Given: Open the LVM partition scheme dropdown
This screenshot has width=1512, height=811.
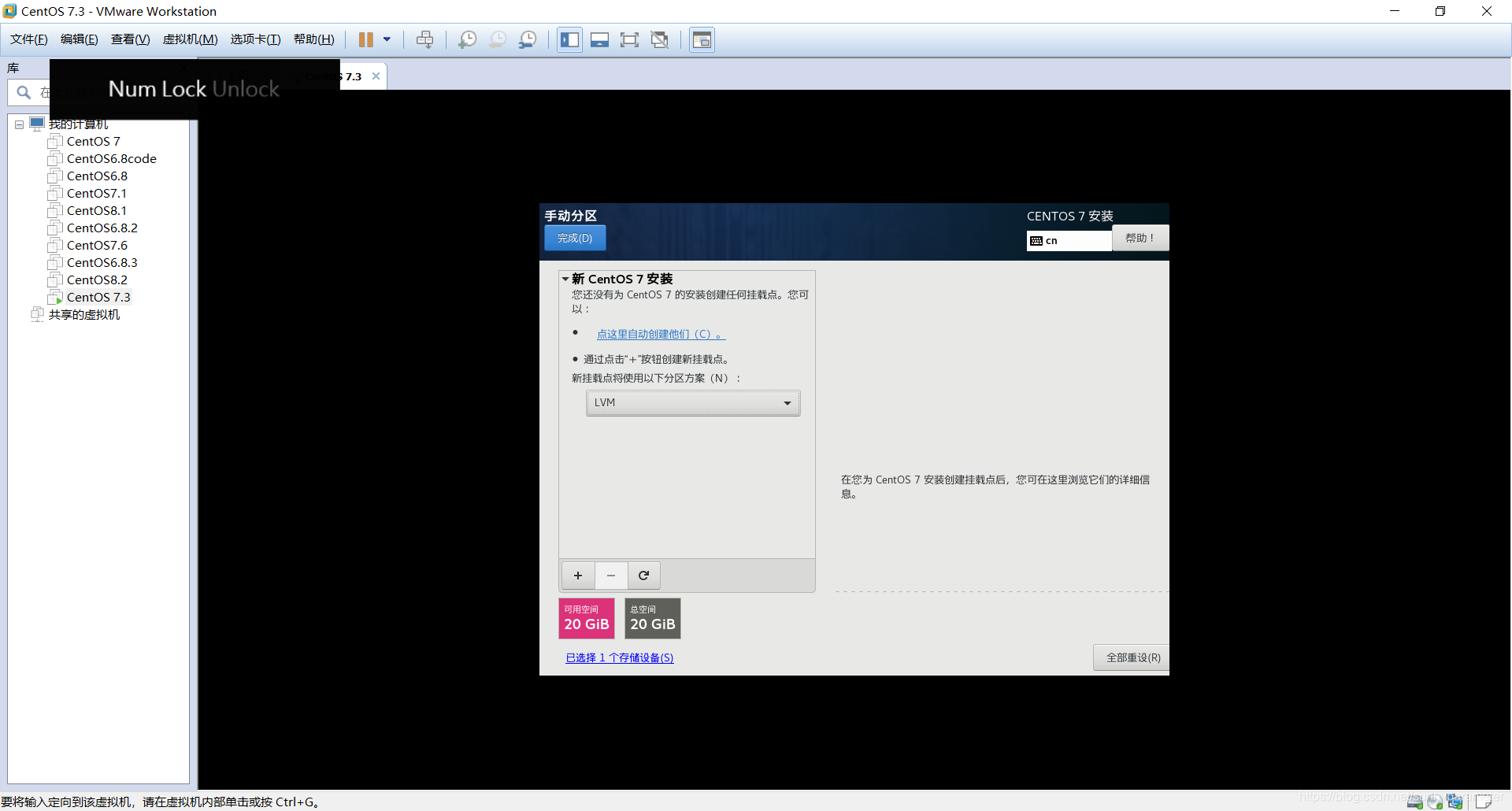Looking at the screenshot, I should (693, 403).
